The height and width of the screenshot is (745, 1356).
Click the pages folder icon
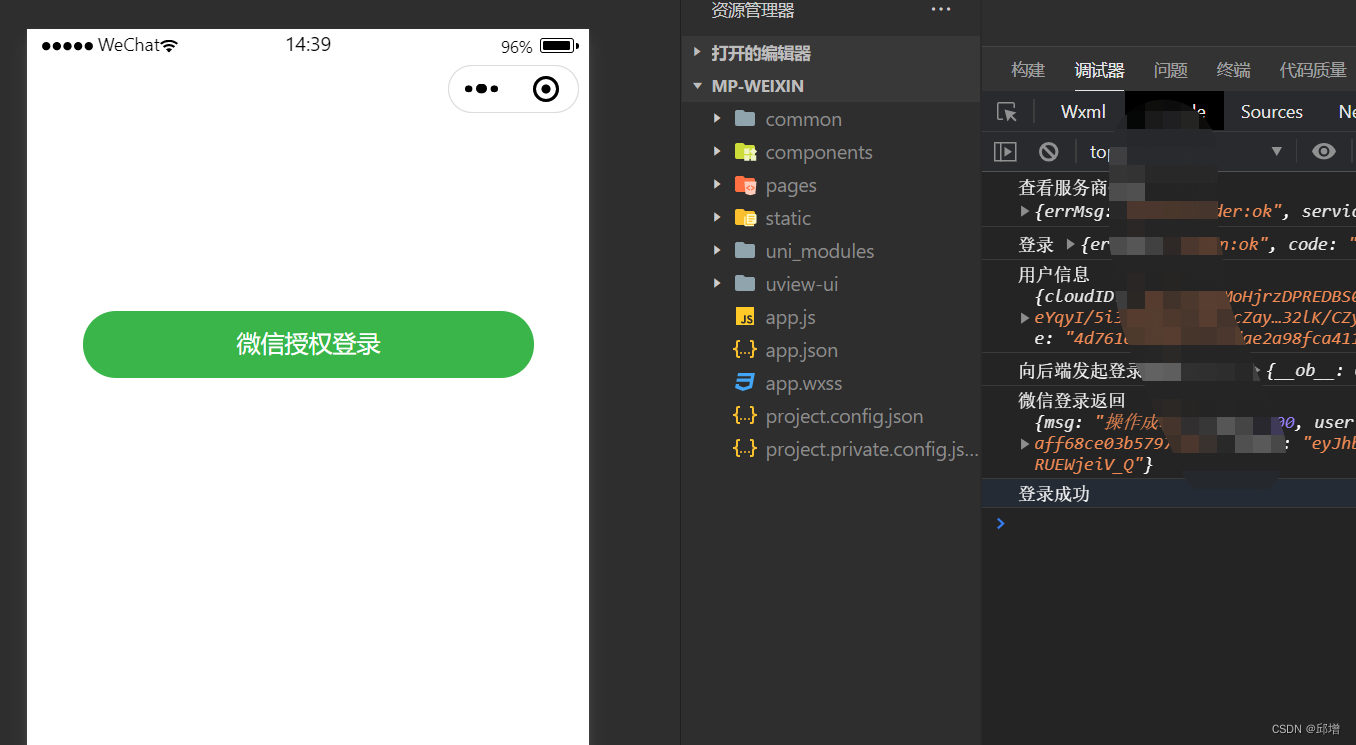point(745,185)
